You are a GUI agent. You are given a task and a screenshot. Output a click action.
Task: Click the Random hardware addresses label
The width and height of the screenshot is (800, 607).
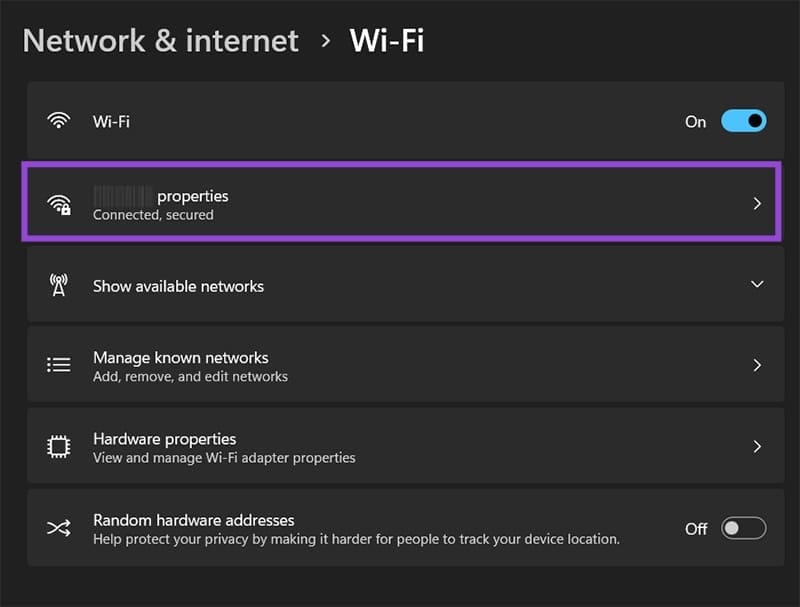(194, 520)
